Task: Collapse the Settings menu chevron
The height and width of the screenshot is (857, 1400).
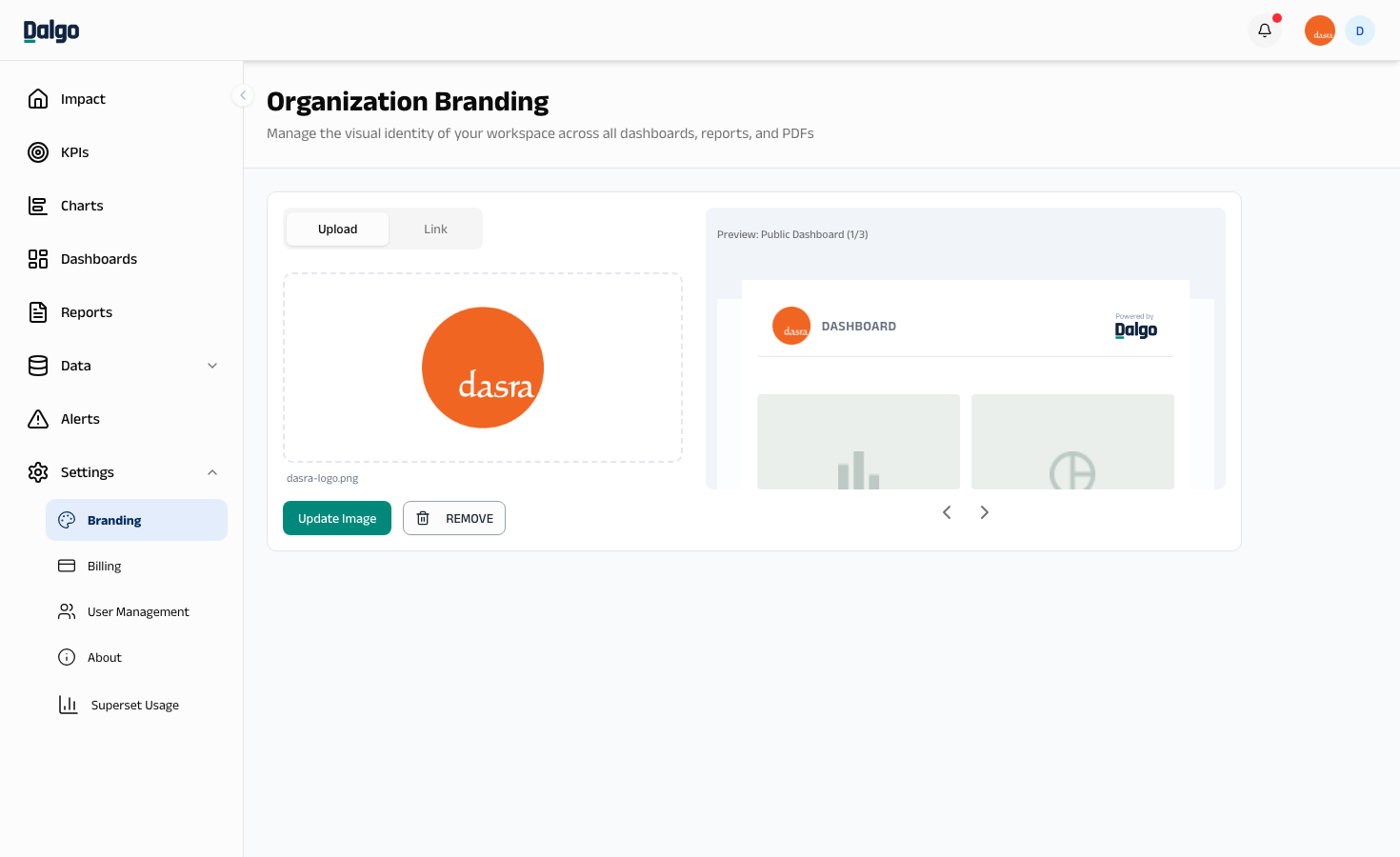Action: (x=212, y=472)
